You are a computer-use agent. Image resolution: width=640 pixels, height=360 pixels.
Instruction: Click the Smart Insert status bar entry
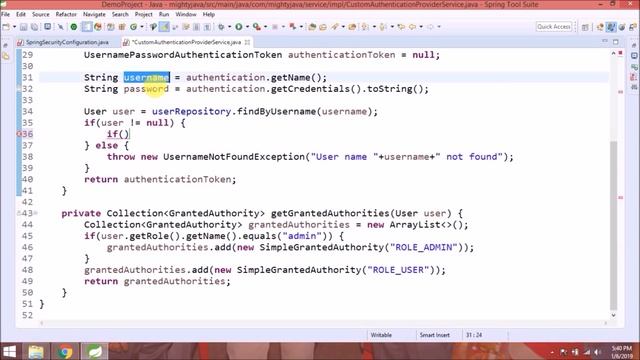435,335
